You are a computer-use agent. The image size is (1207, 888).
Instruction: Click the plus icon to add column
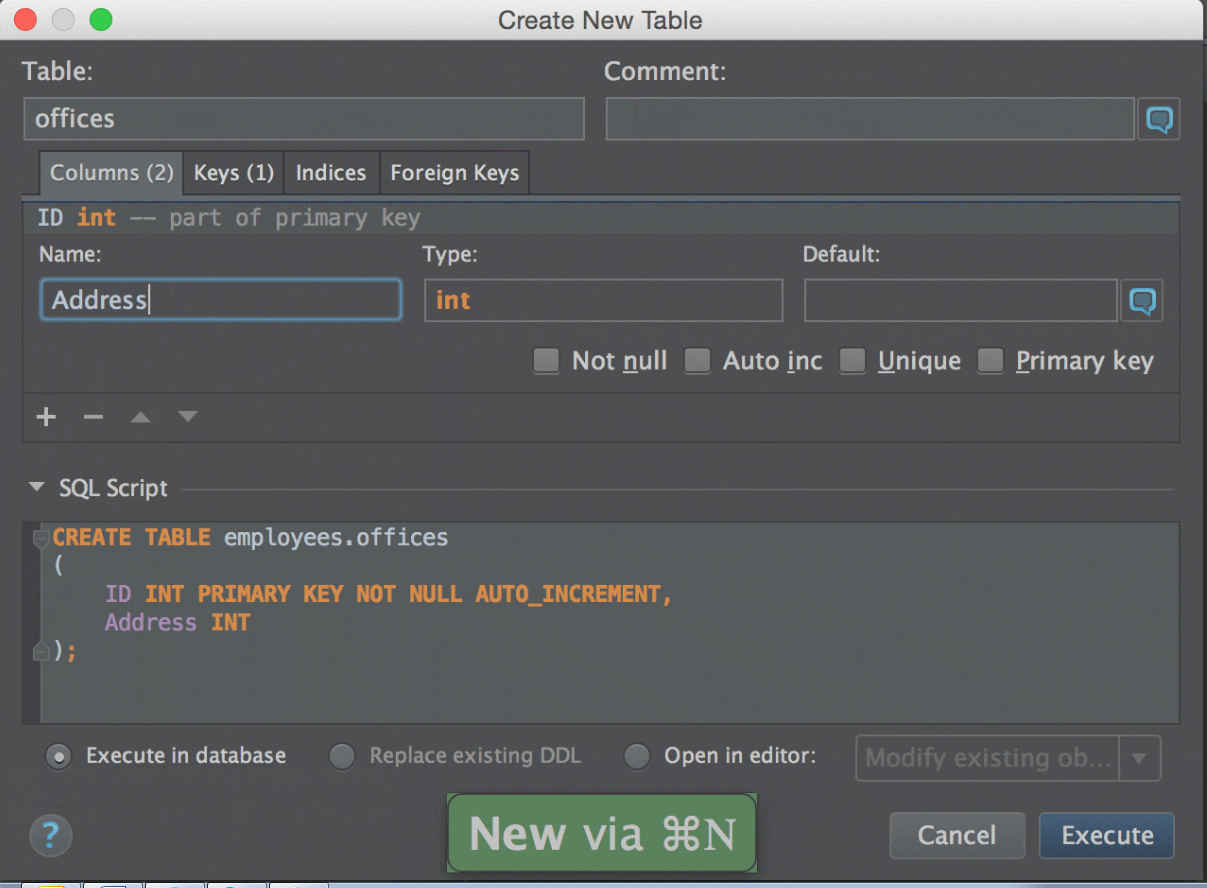[x=46, y=417]
